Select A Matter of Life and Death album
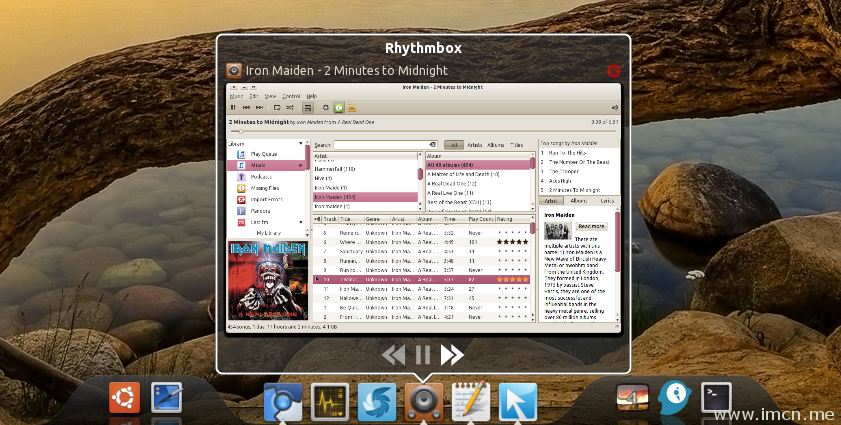Viewport: 841px width, 425px height. tap(477, 174)
